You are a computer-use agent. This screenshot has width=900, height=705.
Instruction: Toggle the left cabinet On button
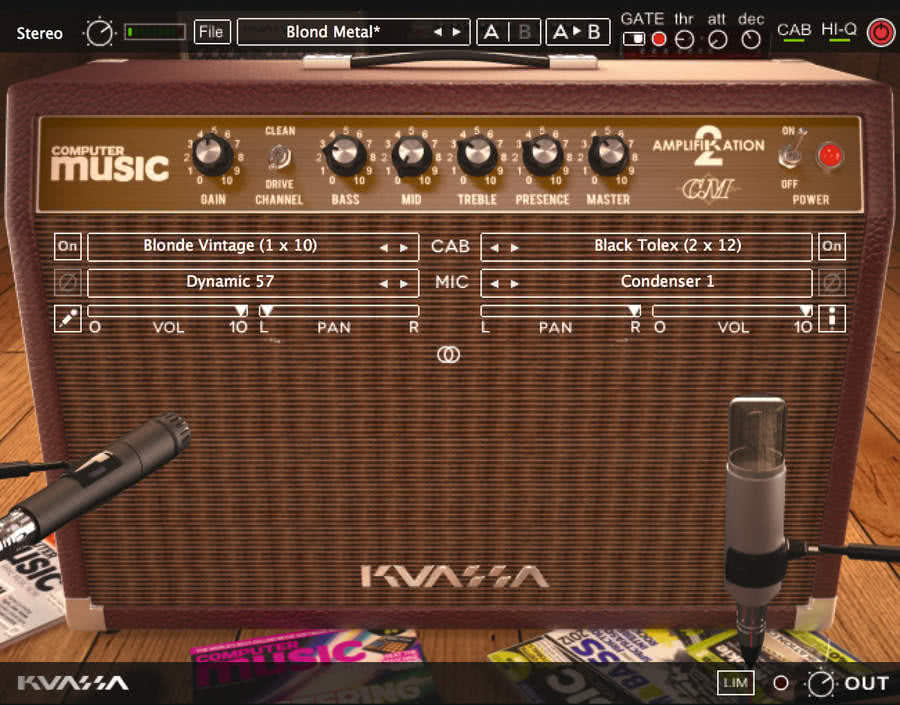pyautogui.click(x=67, y=246)
